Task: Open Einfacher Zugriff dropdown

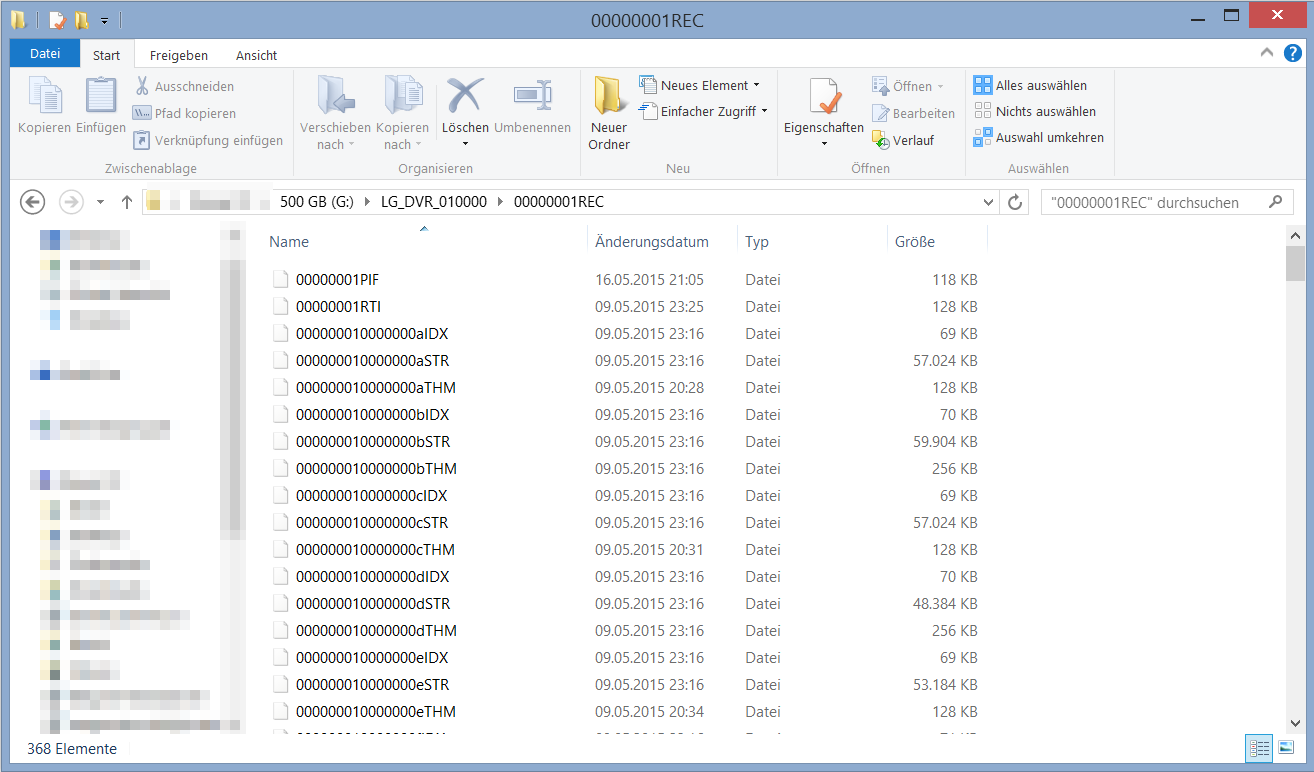Action: point(704,112)
